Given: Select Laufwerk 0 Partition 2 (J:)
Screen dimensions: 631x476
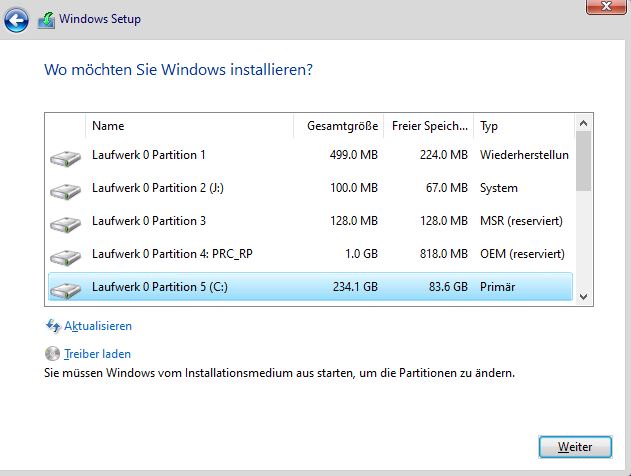Looking at the screenshot, I should (x=310, y=188).
